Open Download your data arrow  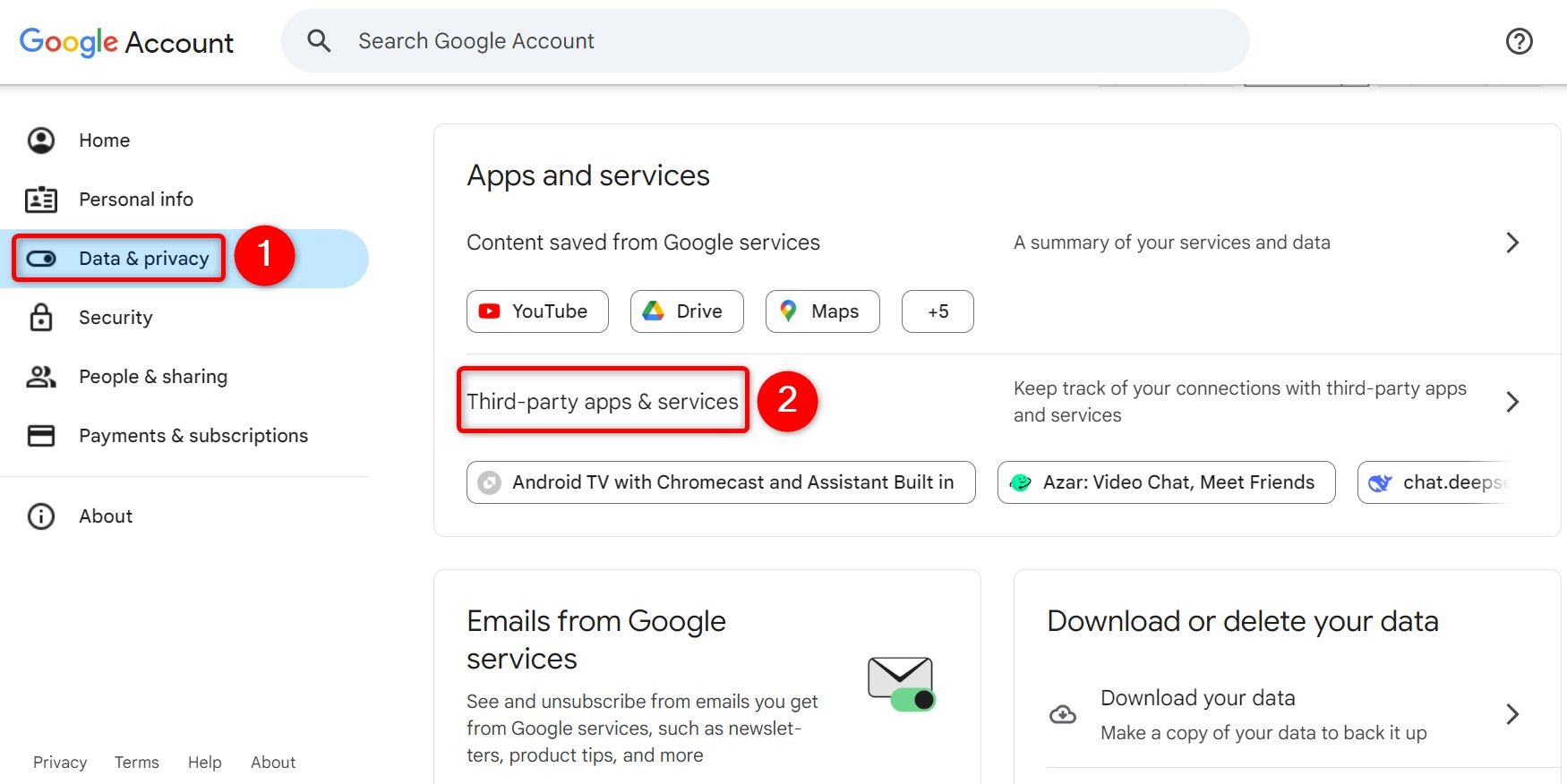[1512, 714]
